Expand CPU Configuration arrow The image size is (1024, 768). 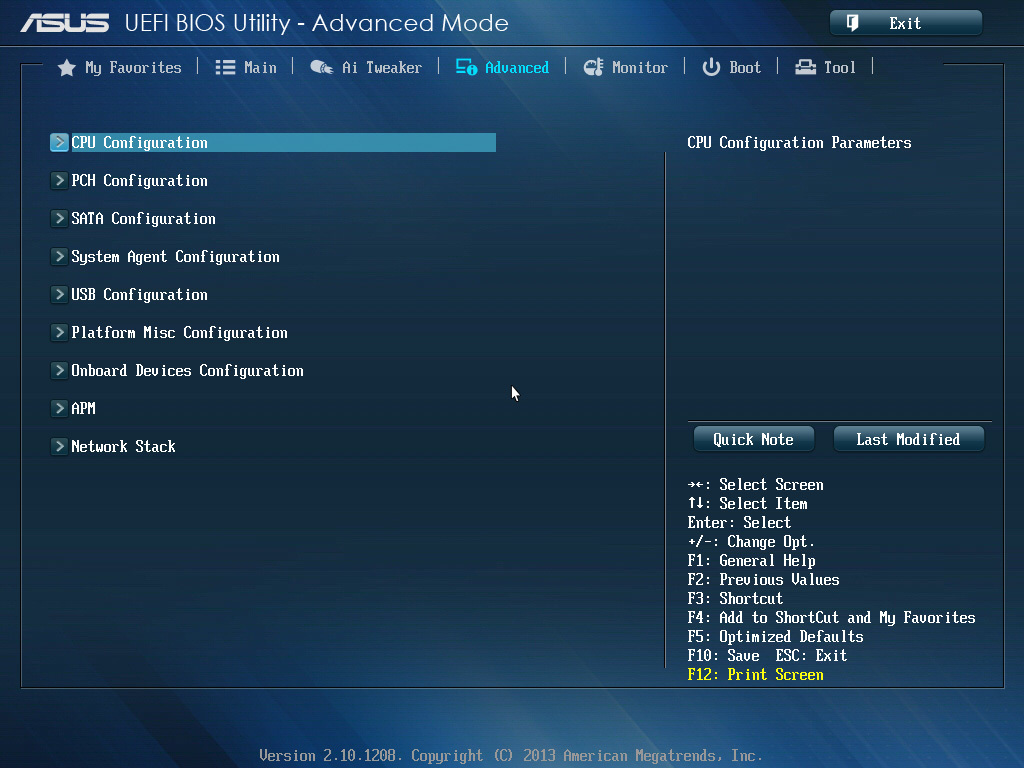[x=59, y=143]
